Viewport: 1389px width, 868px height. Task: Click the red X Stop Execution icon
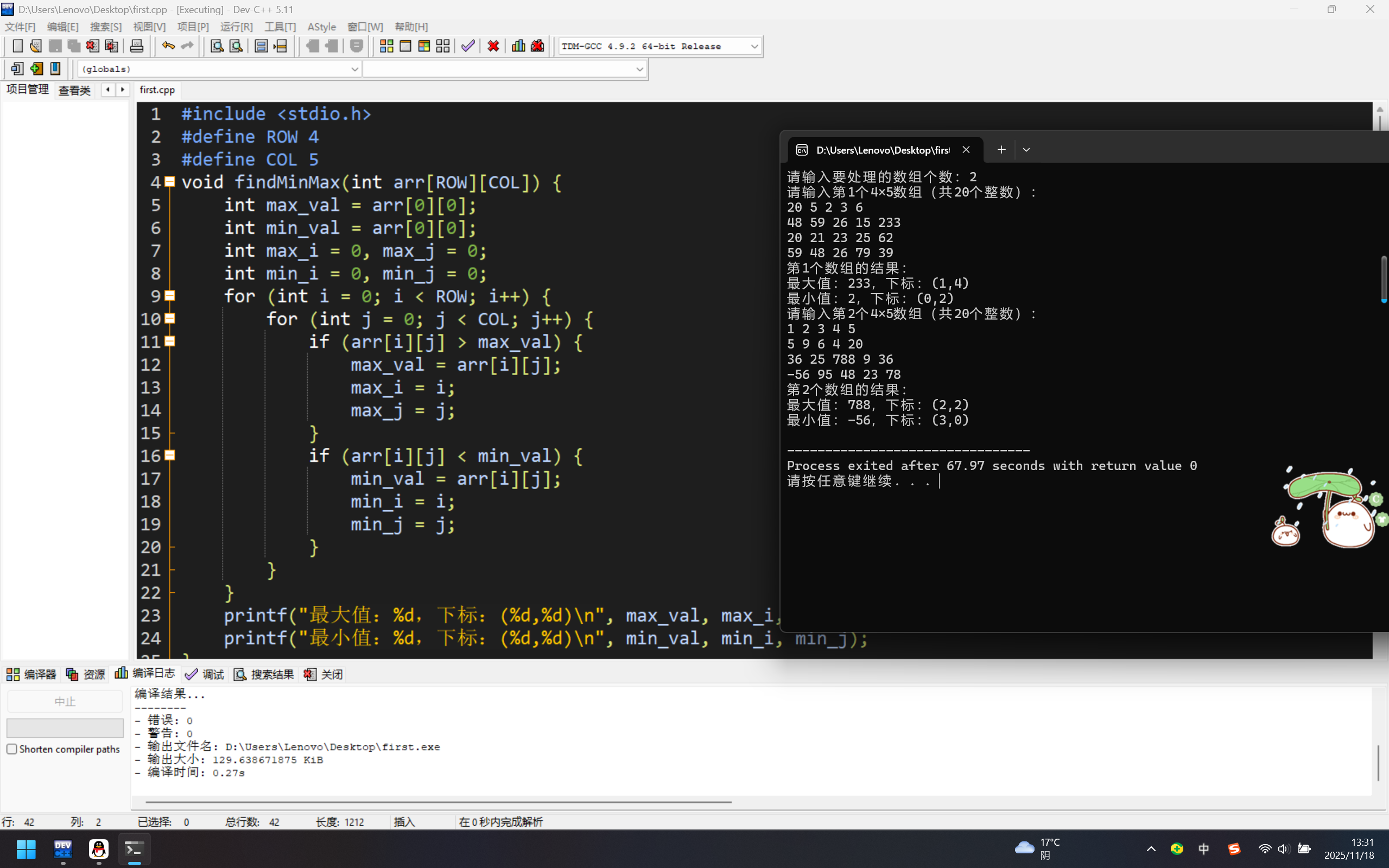click(x=493, y=46)
